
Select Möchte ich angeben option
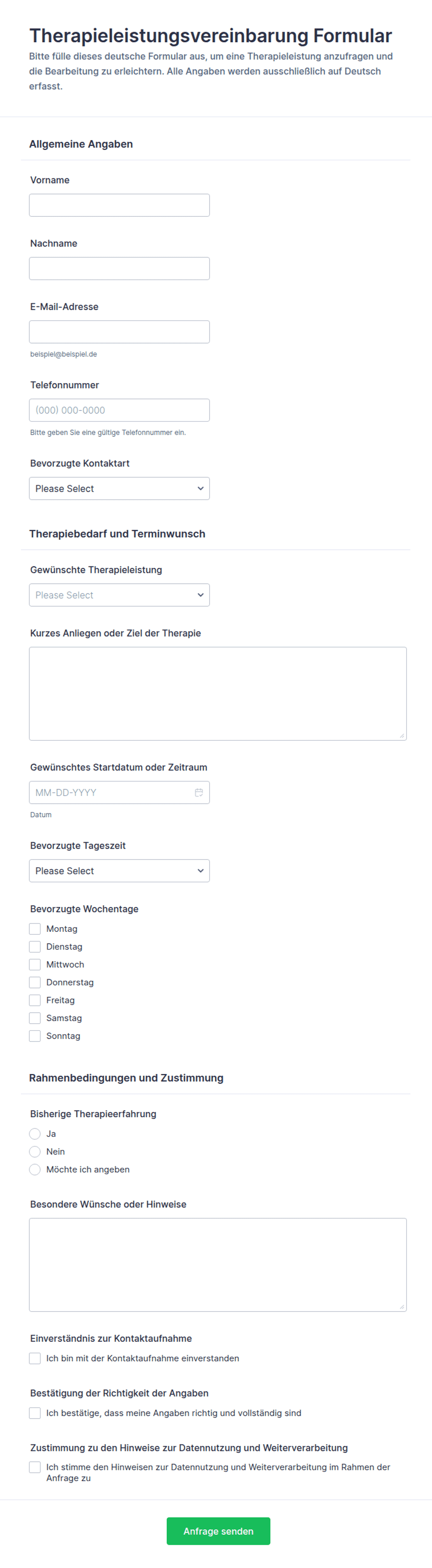(35, 1169)
